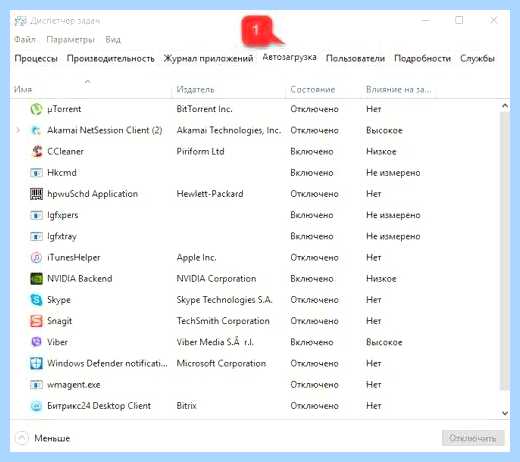
Task: Select the Igfxtray entry
Action: 62,237
